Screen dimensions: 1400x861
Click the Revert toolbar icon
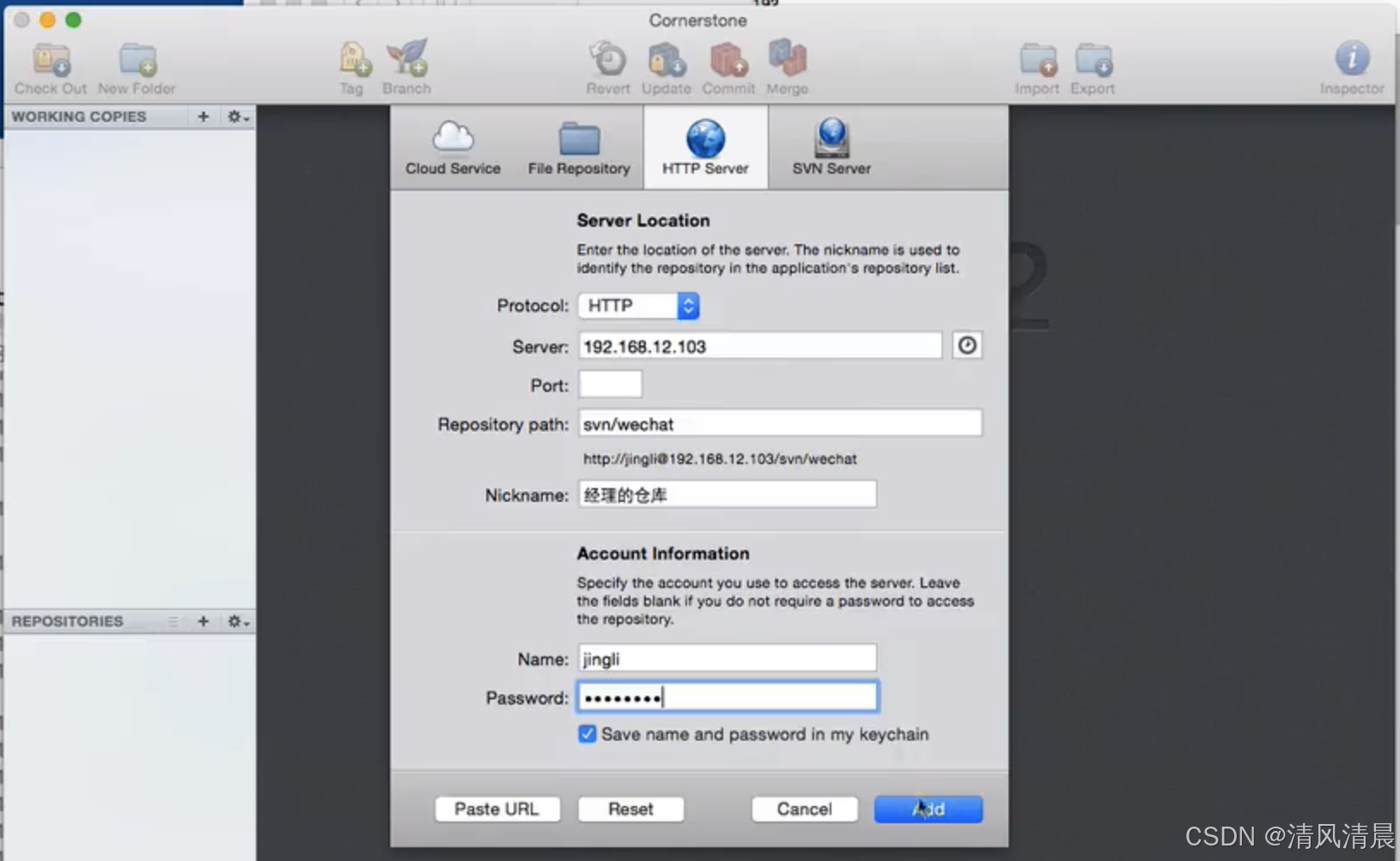pyautogui.click(x=608, y=60)
